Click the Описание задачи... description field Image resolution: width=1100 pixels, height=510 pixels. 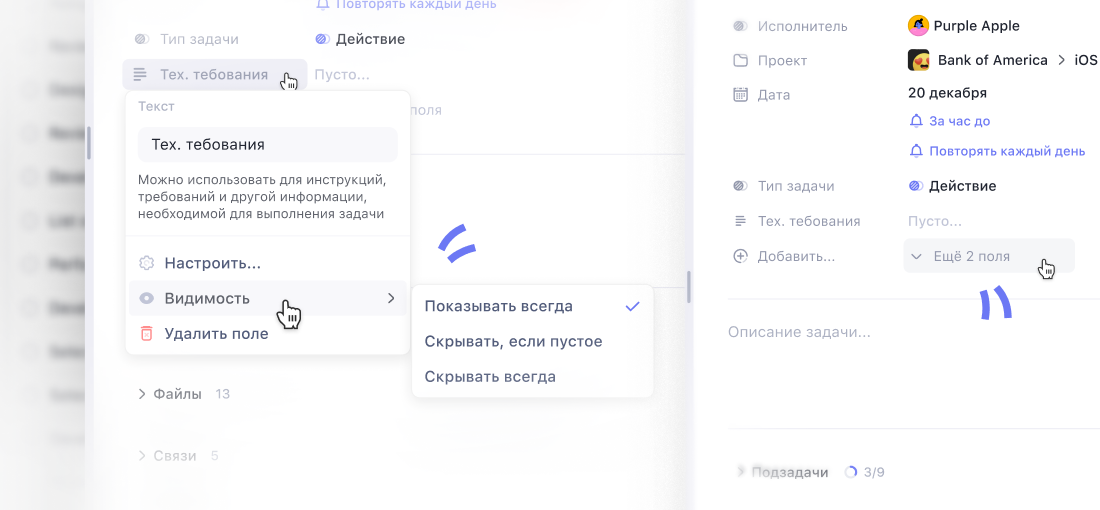pos(799,333)
